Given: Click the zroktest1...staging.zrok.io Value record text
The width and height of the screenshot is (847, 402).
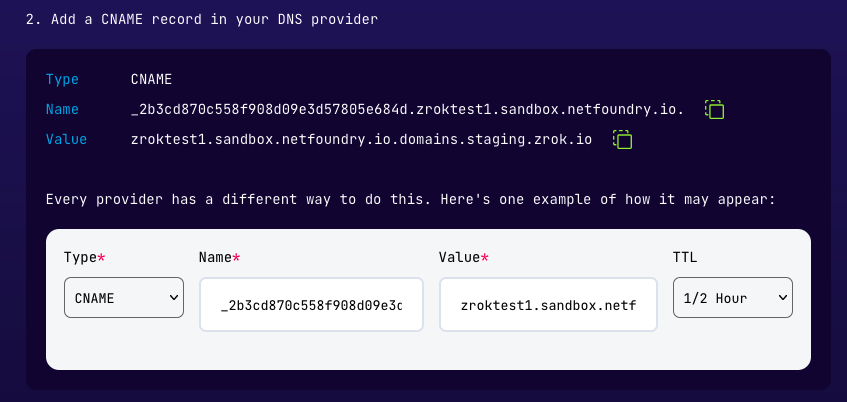Looking at the screenshot, I should (x=361, y=139).
